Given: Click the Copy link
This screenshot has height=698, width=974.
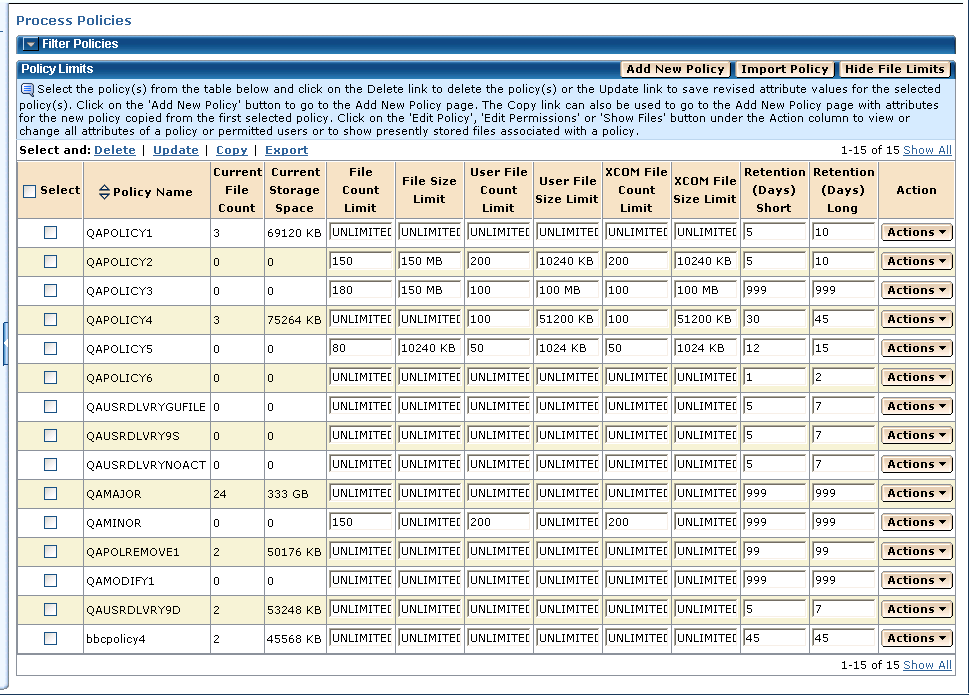Looking at the screenshot, I should [x=232, y=150].
